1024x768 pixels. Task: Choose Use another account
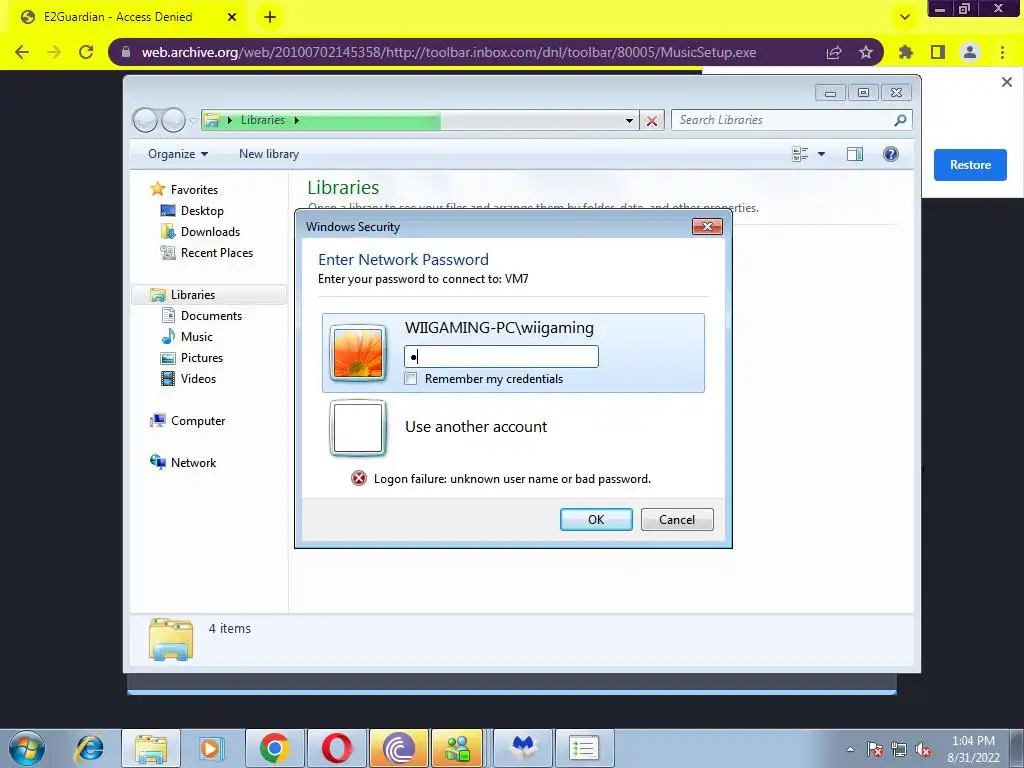[476, 427]
